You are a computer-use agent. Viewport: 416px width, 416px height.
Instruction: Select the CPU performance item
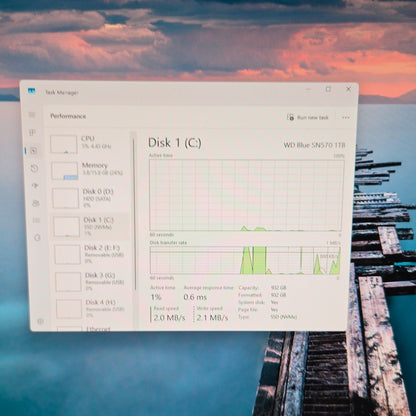click(89, 144)
